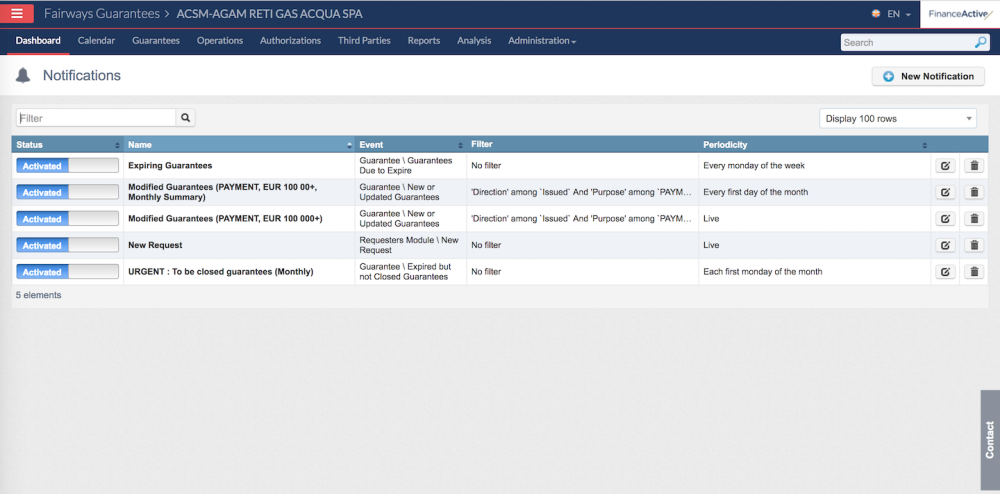The height and width of the screenshot is (494, 1000).
Task: Toggle Activated switch for Monthly Summary notification
Action: (x=67, y=192)
